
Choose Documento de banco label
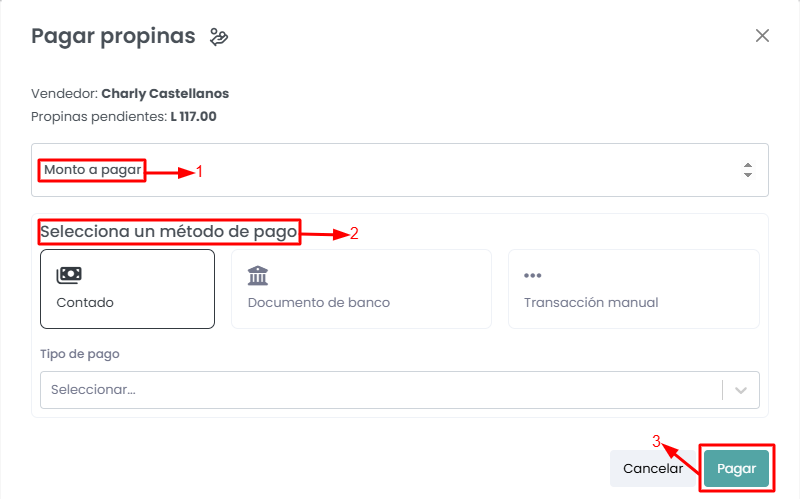[x=319, y=302]
